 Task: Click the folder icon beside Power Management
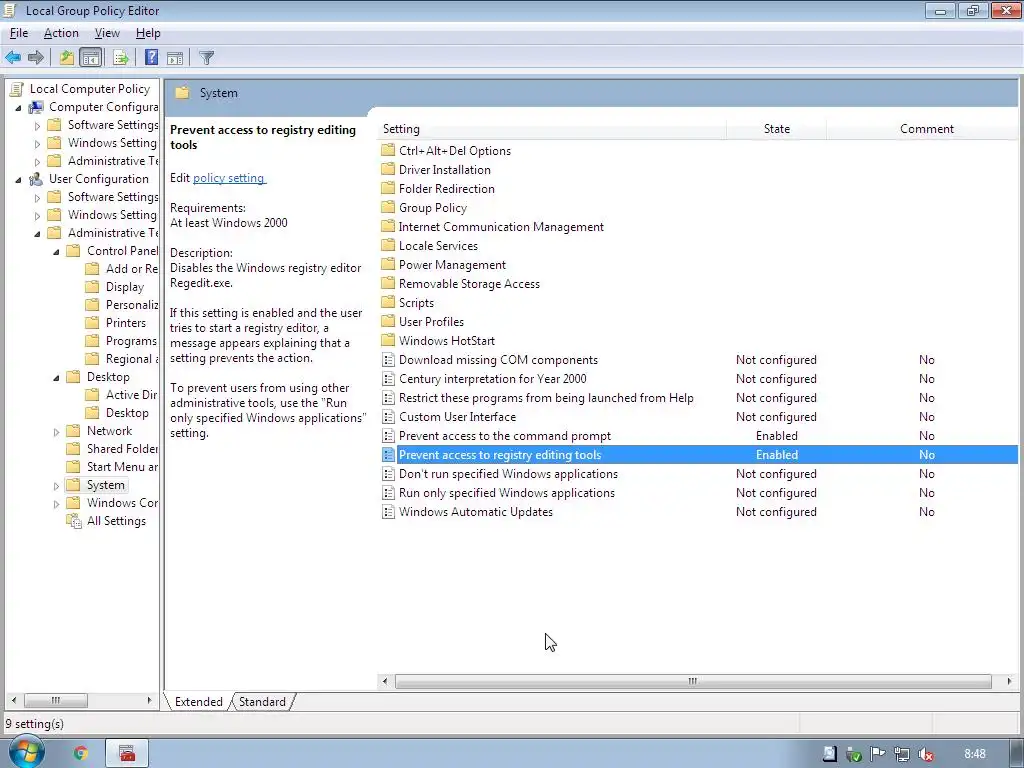click(388, 264)
